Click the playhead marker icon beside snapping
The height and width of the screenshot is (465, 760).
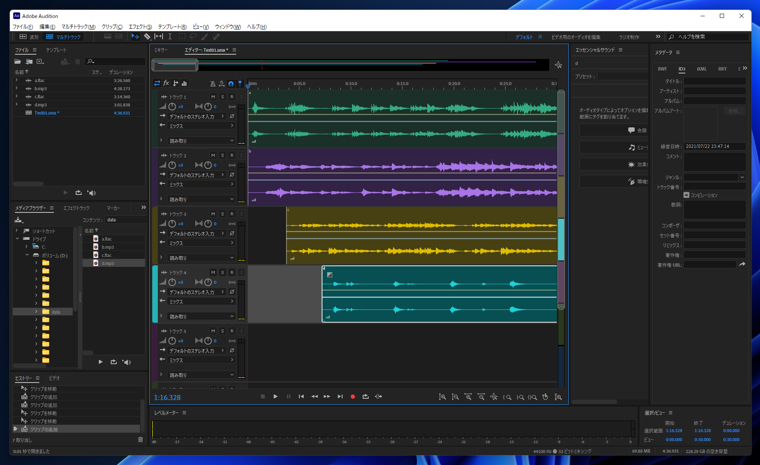tap(239, 83)
